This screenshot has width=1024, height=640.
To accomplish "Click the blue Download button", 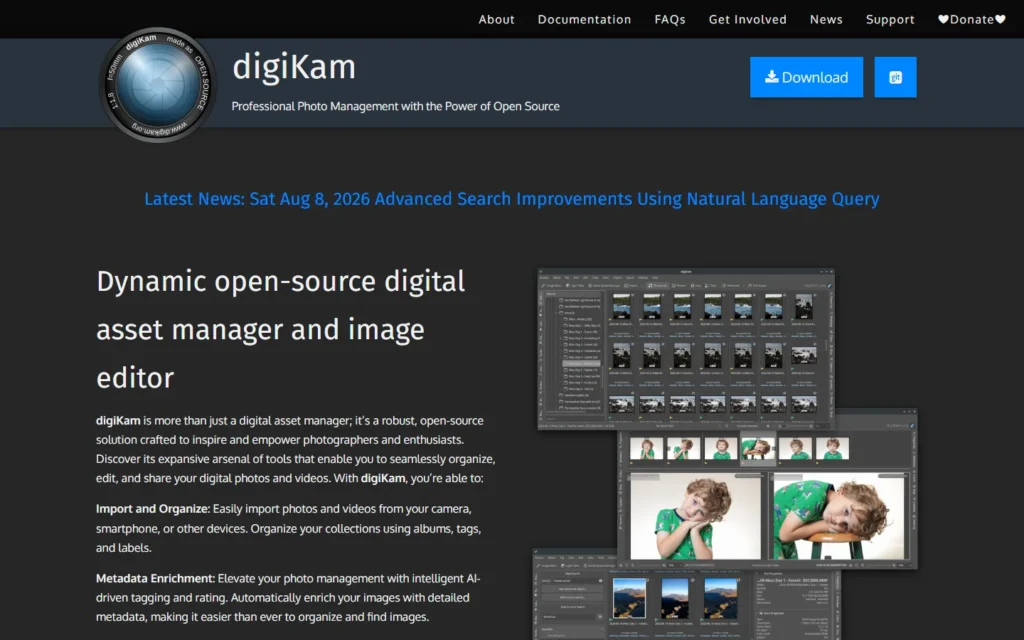I will 807,77.
